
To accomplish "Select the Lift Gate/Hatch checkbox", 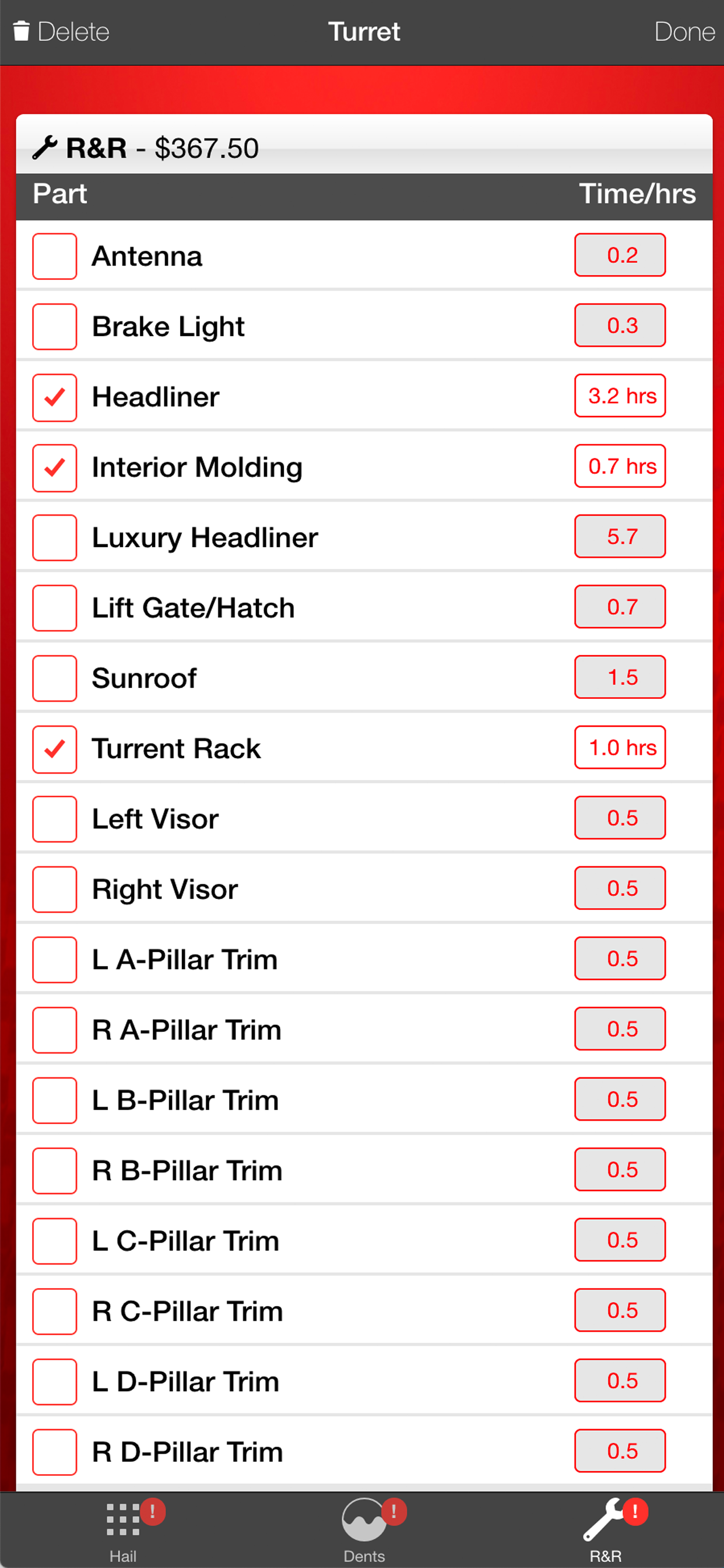I will coord(55,608).
